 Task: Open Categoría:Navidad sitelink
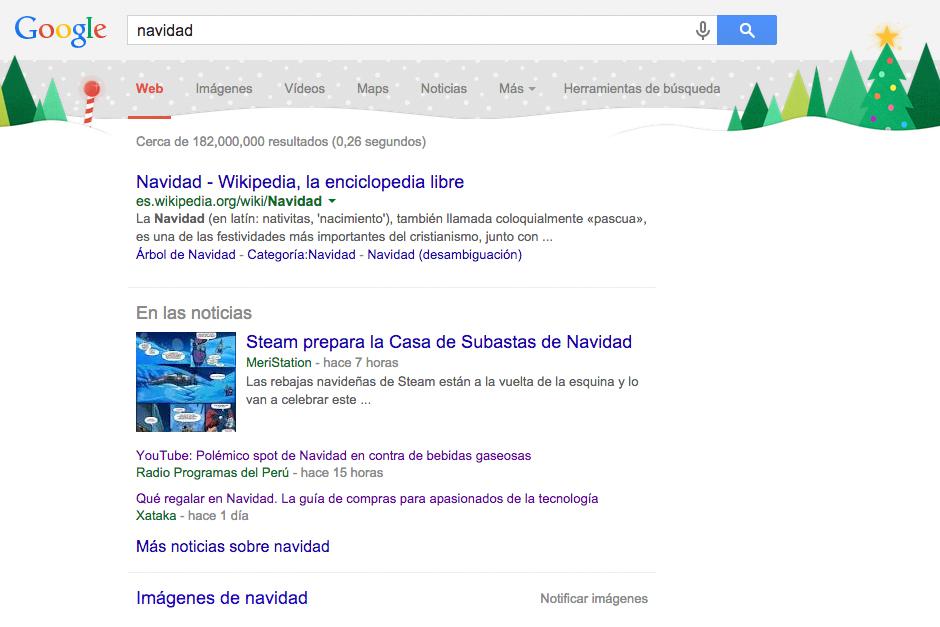coord(302,255)
